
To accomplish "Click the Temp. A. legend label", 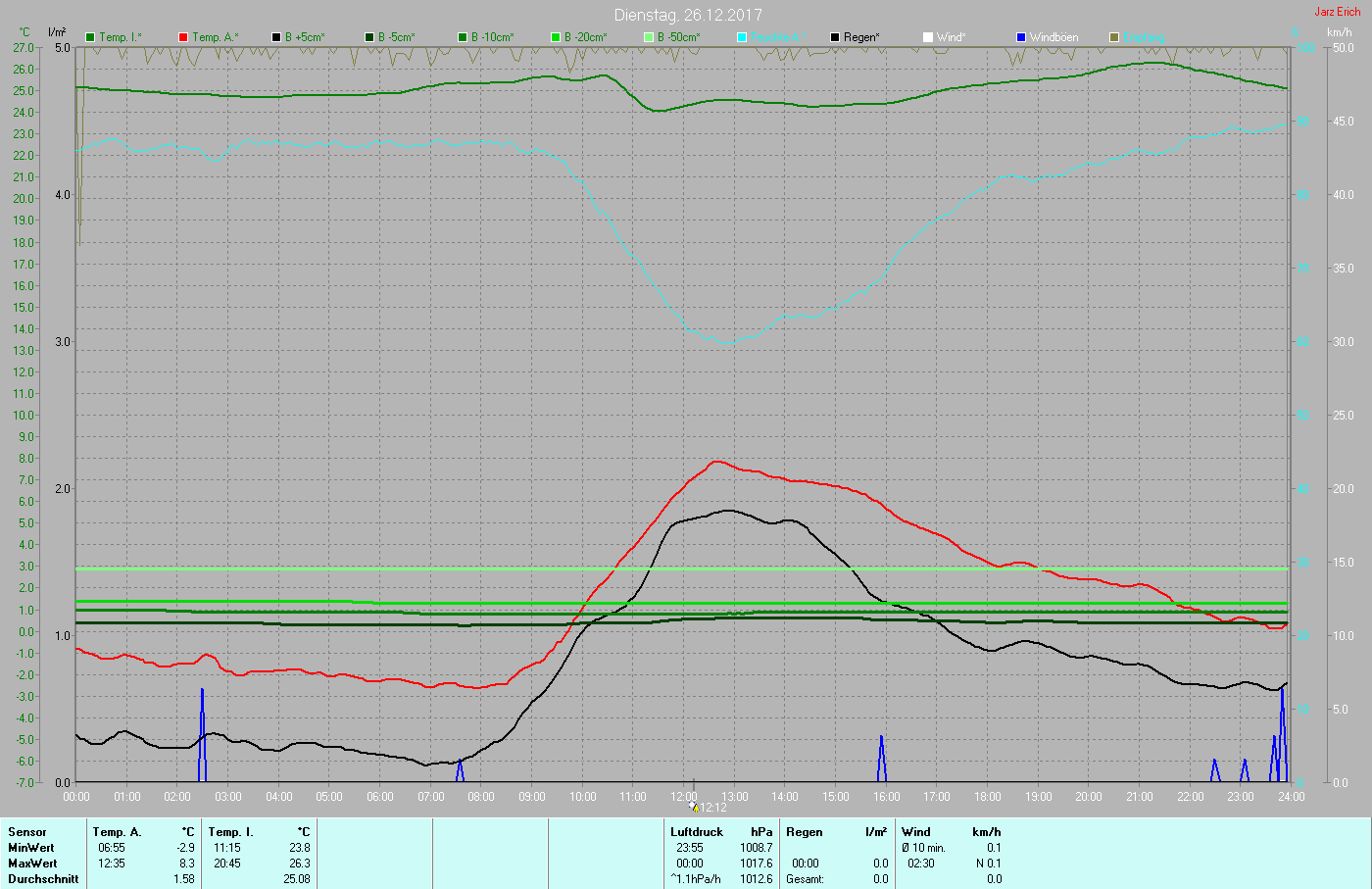I will coord(215,37).
